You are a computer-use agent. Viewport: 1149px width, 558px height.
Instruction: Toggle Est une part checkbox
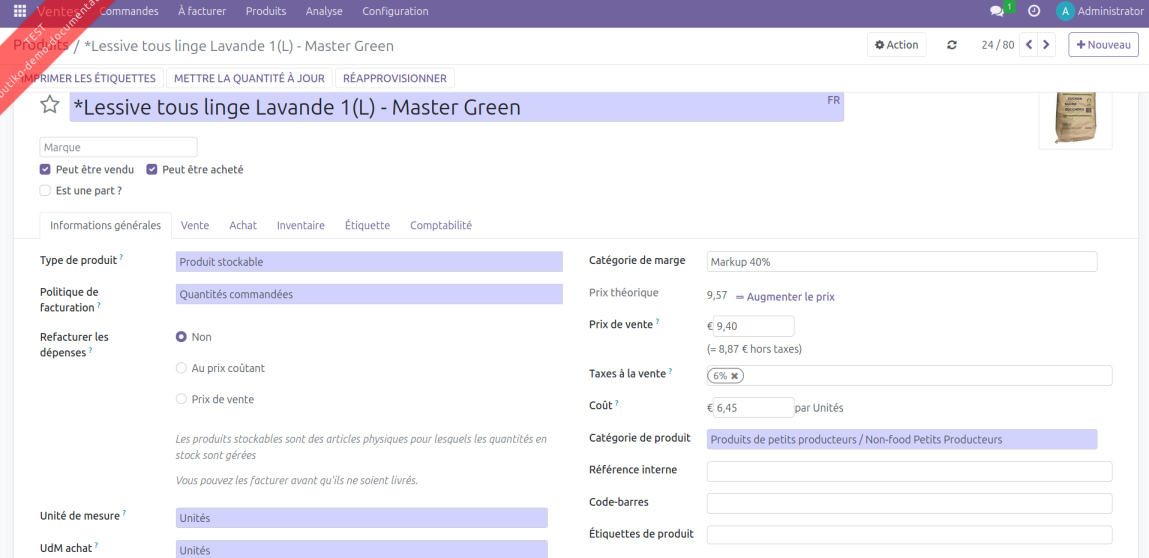[45, 191]
